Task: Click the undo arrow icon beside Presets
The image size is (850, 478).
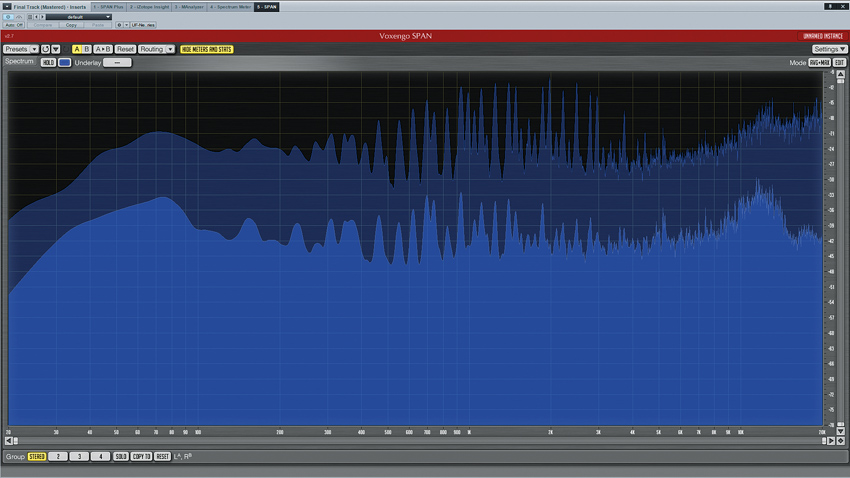Action: click(x=46, y=49)
